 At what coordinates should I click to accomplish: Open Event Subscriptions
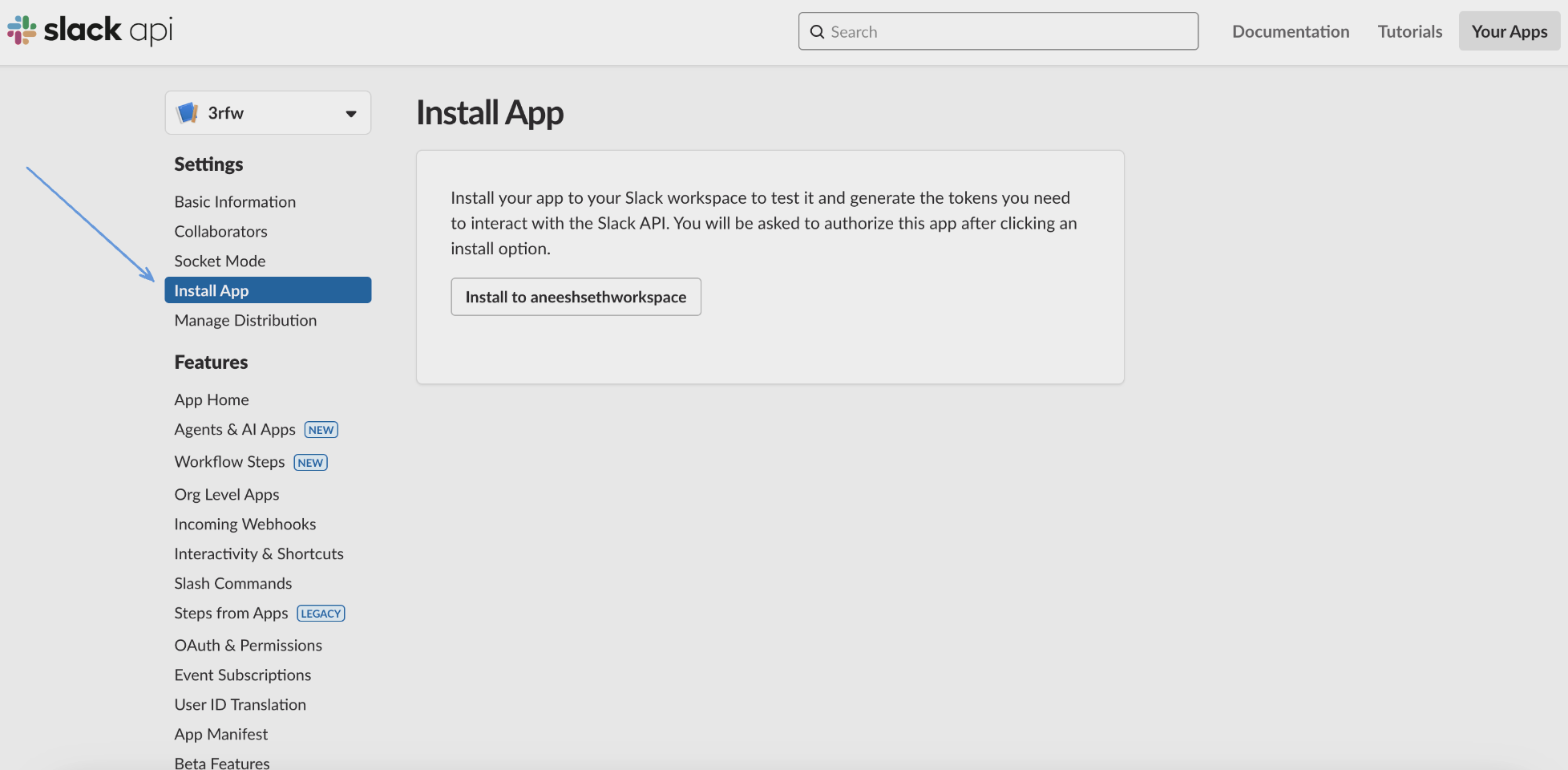[x=242, y=675]
